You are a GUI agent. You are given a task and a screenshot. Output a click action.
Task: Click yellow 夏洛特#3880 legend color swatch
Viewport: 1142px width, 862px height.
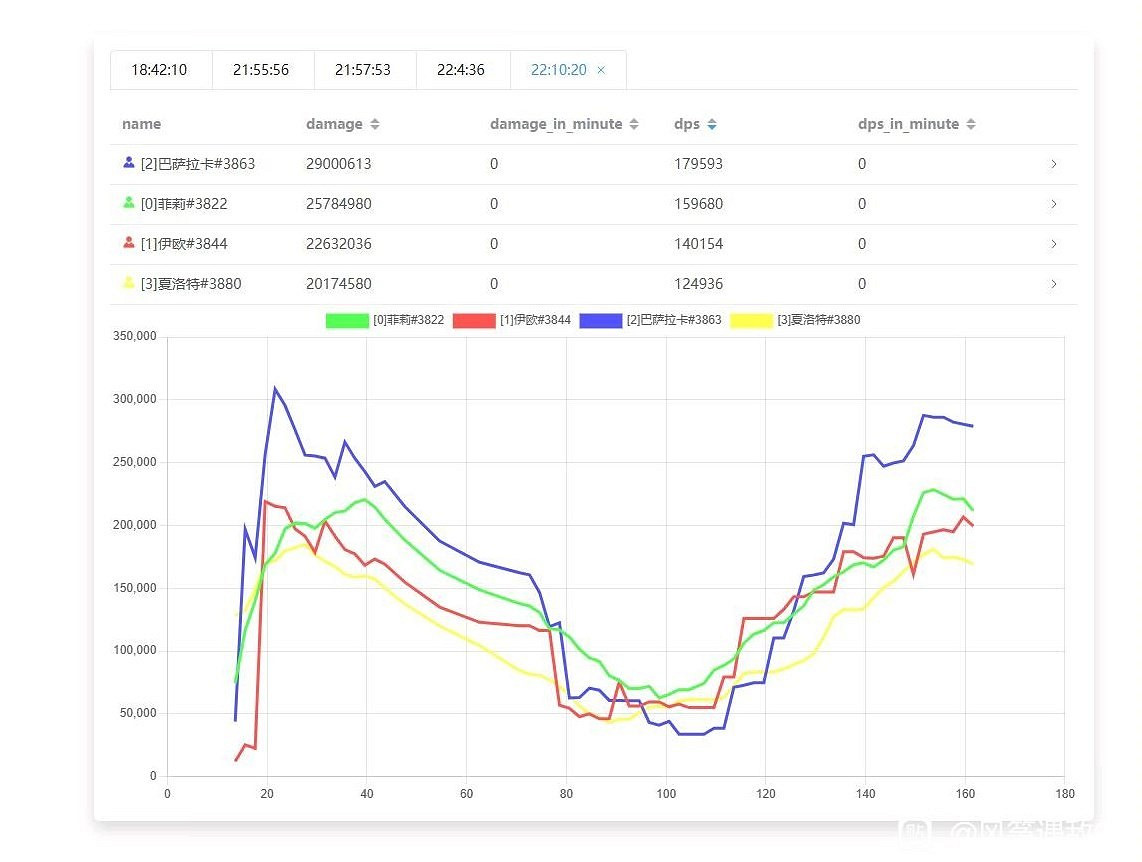coord(751,321)
